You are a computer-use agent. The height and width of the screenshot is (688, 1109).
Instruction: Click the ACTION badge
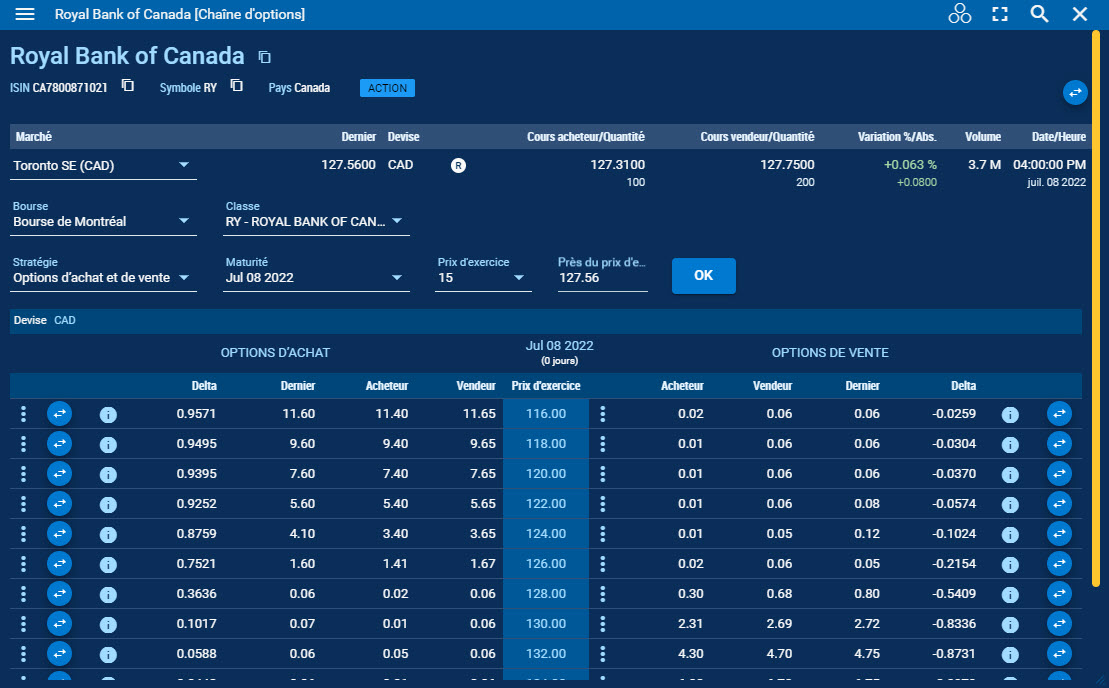pos(387,88)
